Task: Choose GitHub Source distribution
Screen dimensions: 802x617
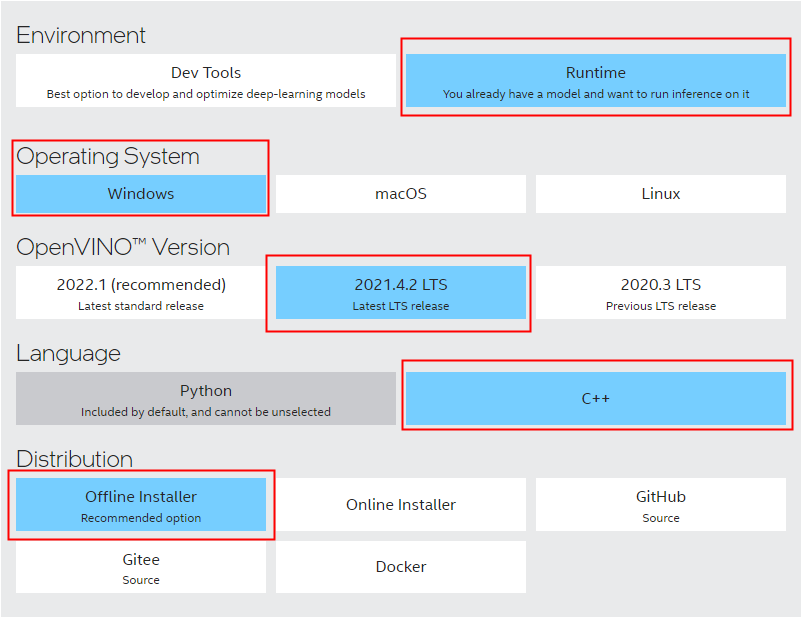Action: click(661, 504)
